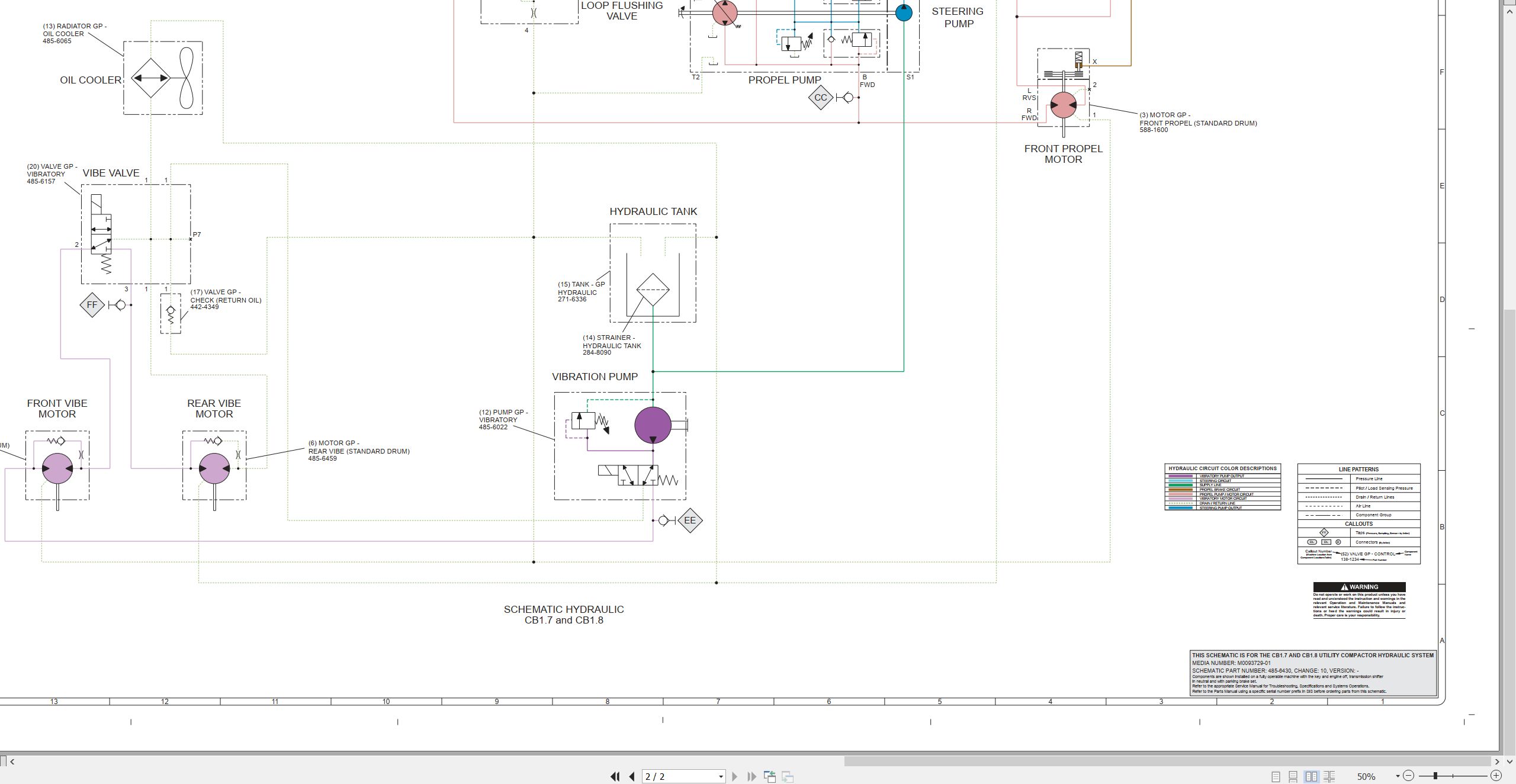Click the steering pump output color swatch
This screenshot has width=1516, height=784.
(1180, 508)
